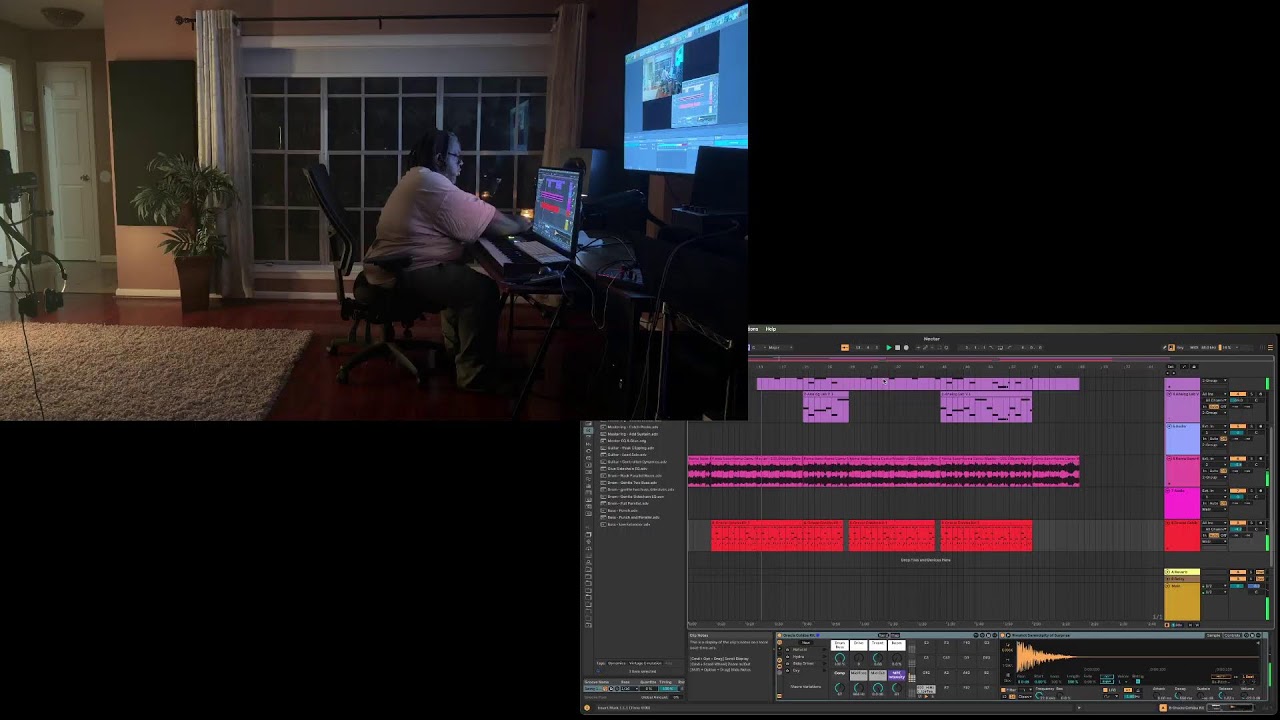Select the Dynamics tag filter
1280x720 pixels.
click(x=617, y=663)
